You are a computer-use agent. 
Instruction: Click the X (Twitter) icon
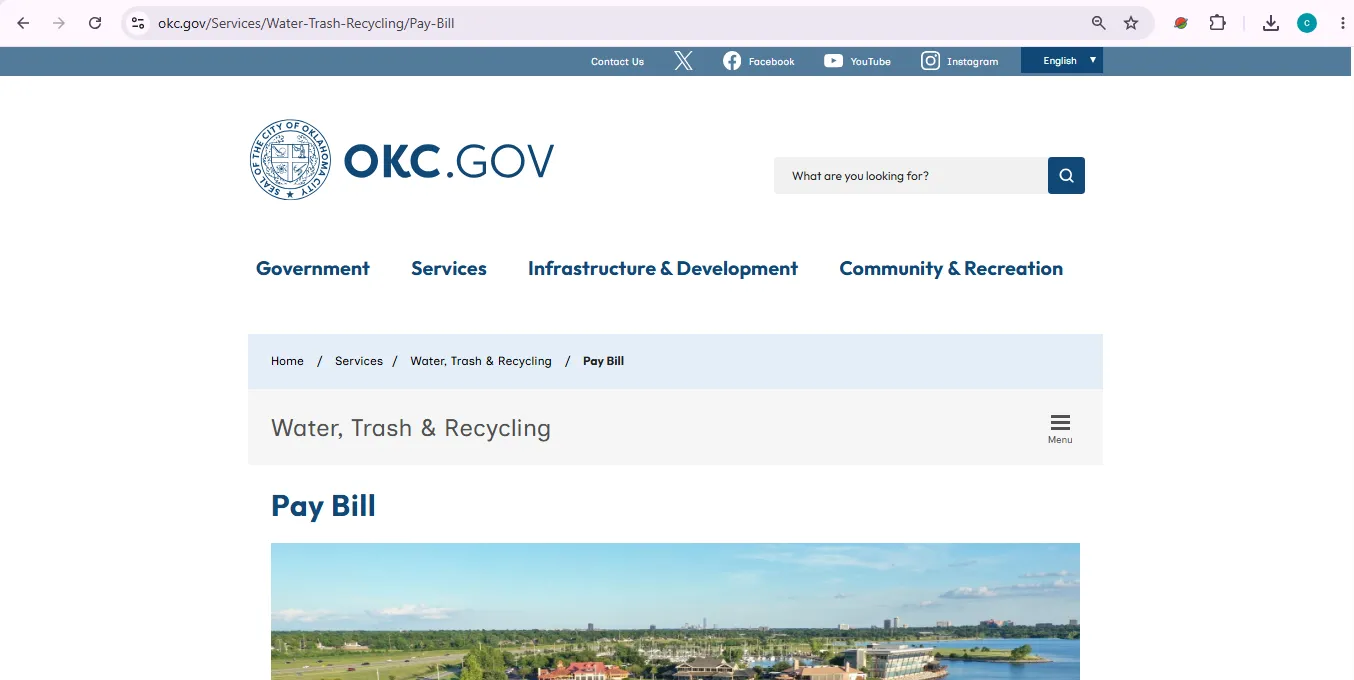click(683, 61)
